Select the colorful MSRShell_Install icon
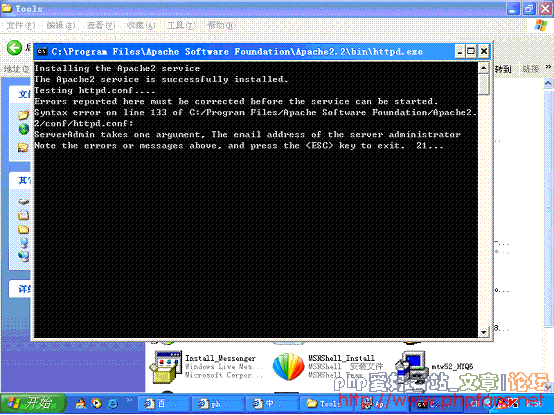Screen dimensions: 554x415 coord(288,367)
